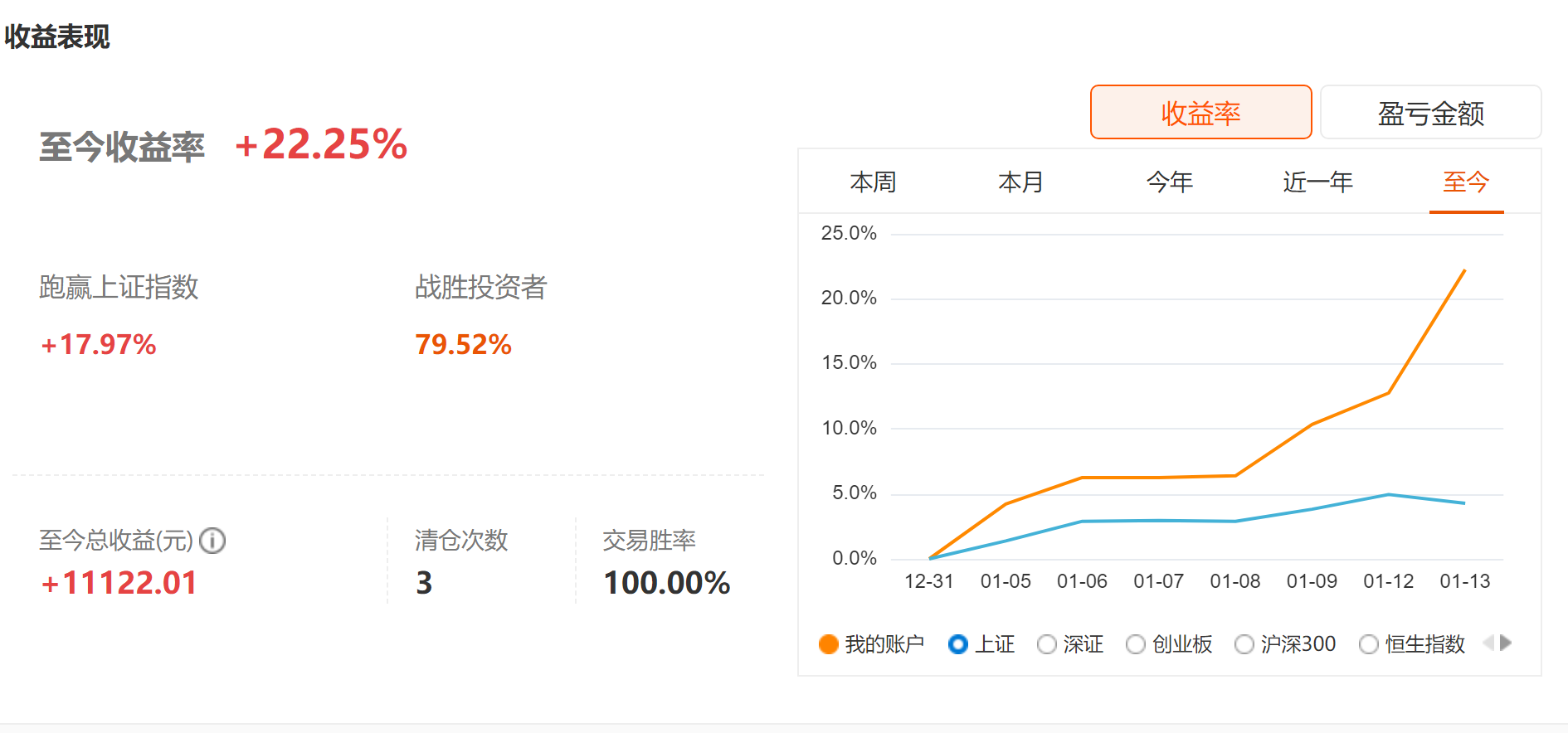This screenshot has width=1568, height=733.
Task: Open the 本月 time range tab
Action: (x=1020, y=182)
